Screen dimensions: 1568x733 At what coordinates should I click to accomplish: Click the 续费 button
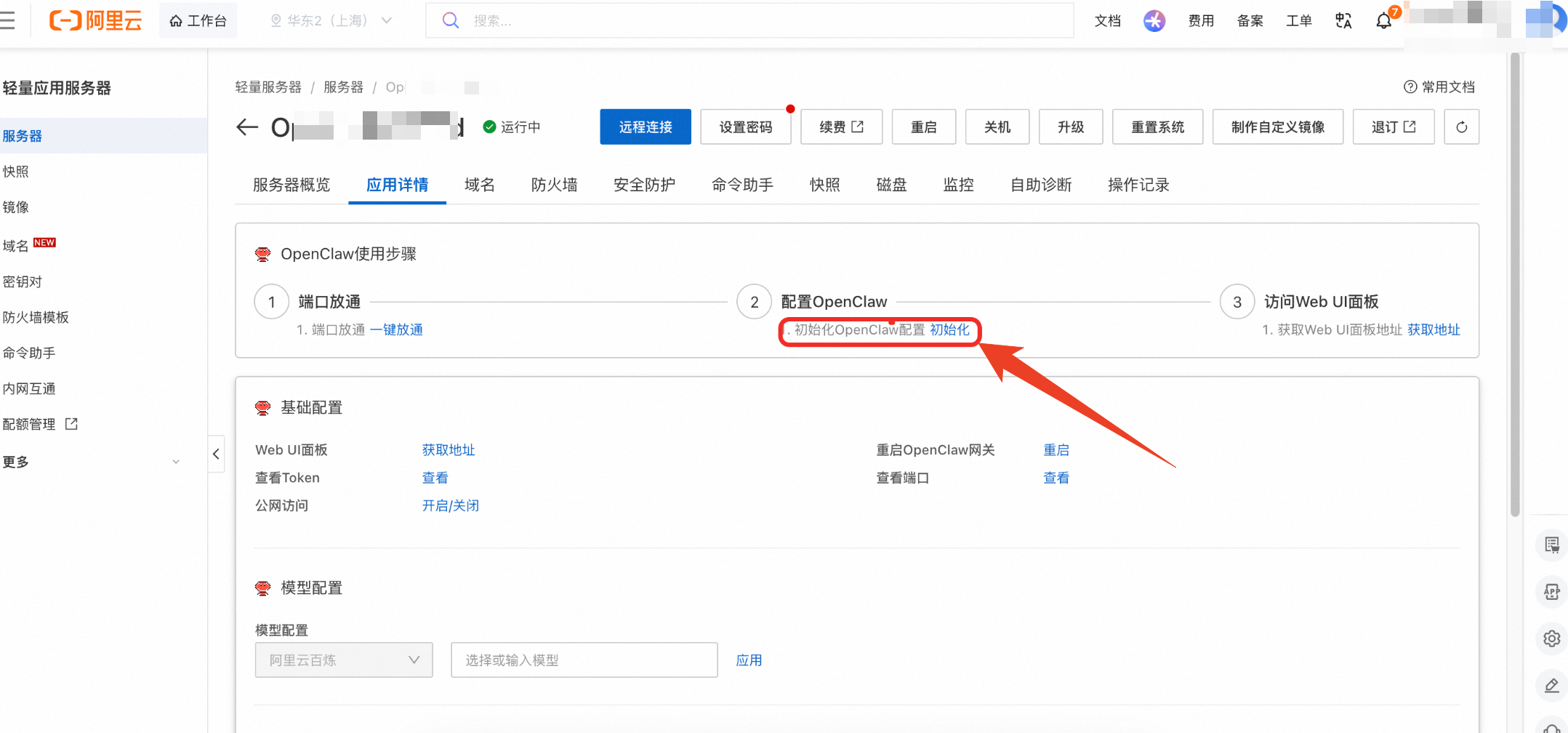pyautogui.click(x=842, y=127)
